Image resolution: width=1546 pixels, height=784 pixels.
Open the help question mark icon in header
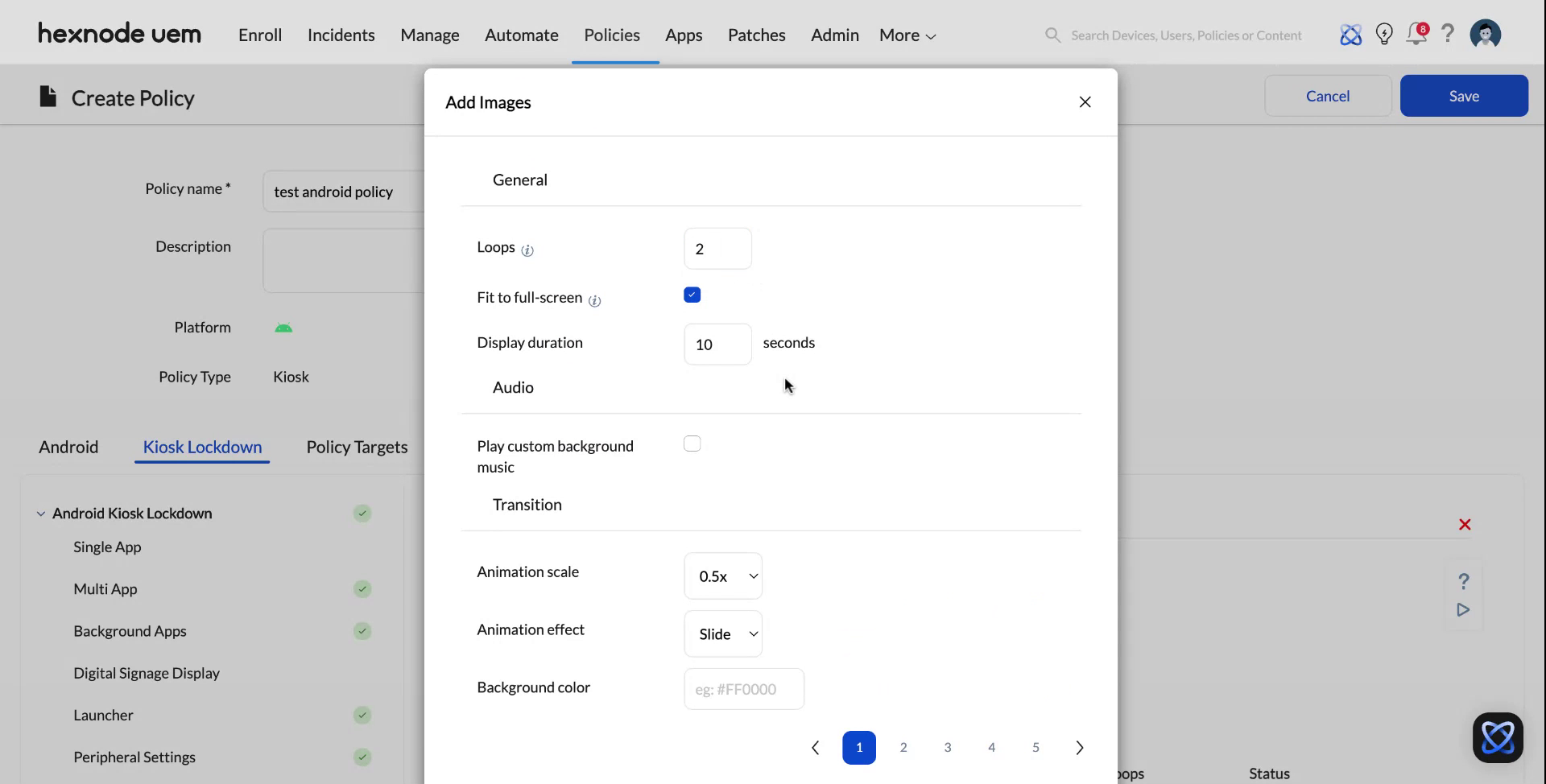click(x=1448, y=34)
